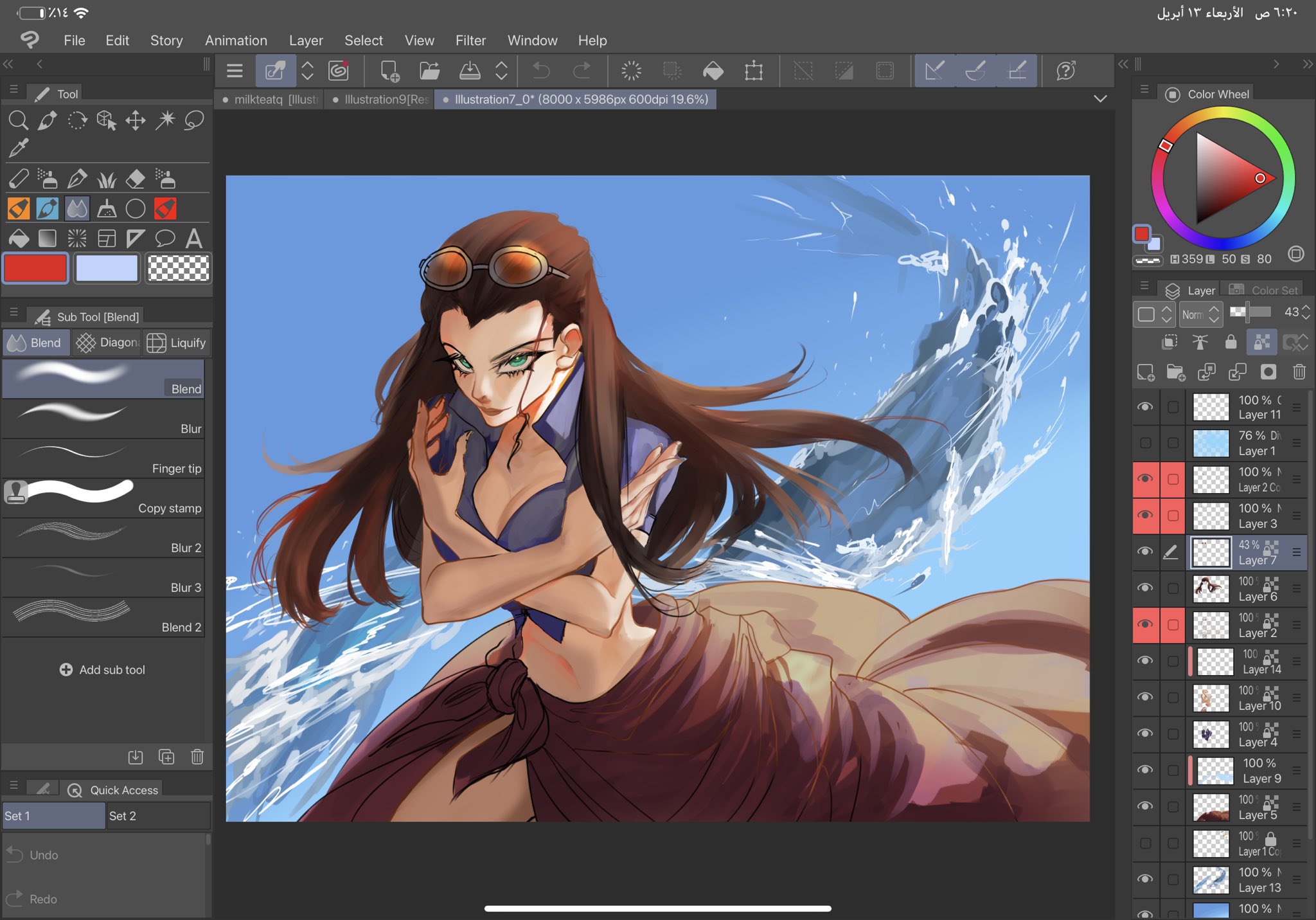Screen dimensions: 1316x920
Task: Select the Eyedropper tool in the toolbox
Action: pyautogui.click(x=19, y=149)
